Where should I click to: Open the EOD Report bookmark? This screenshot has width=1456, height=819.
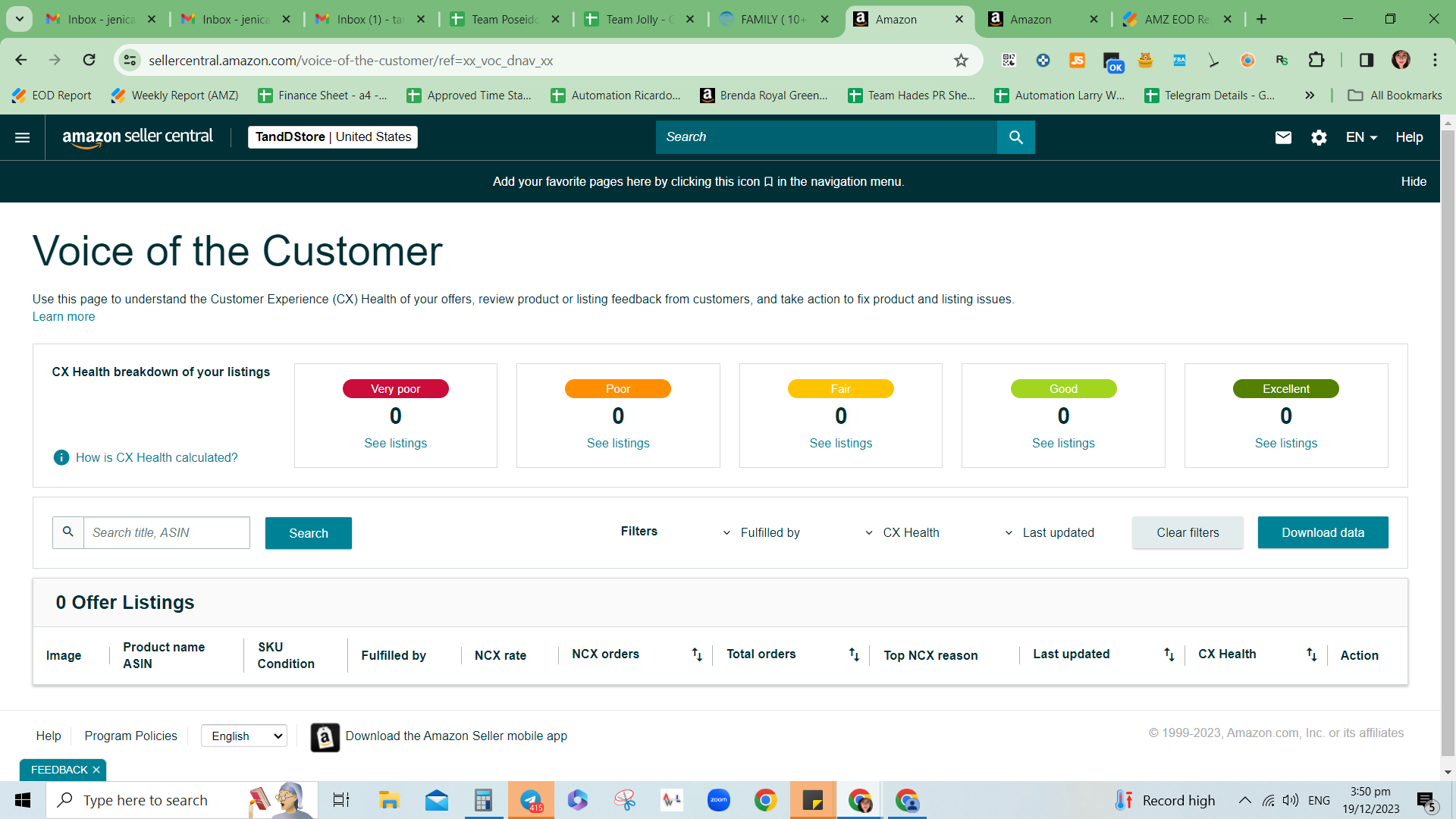click(52, 95)
